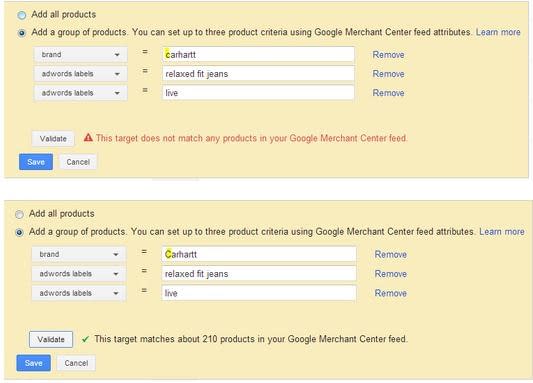The height and width of the screenshot is (383, 533).
Task: Select 'Add all products' radio in lower panel
Action: (x=19, y=214)
